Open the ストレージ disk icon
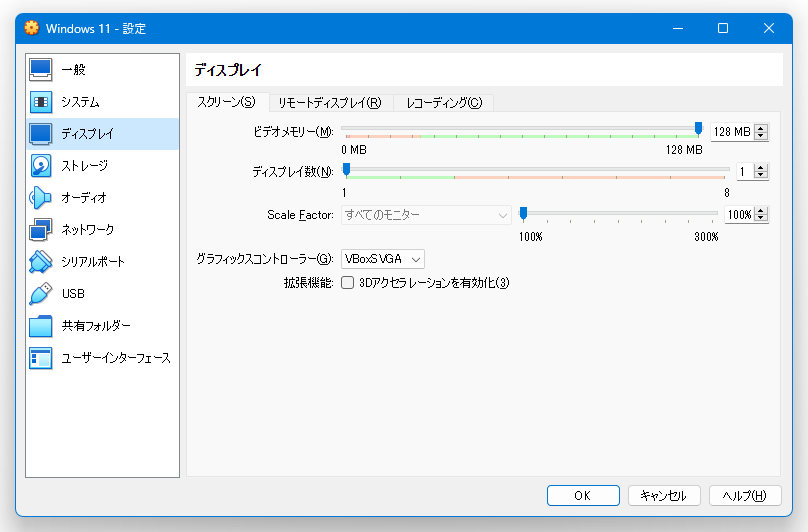Viewport: 808px width, 532px height. [x=41, y=166]
